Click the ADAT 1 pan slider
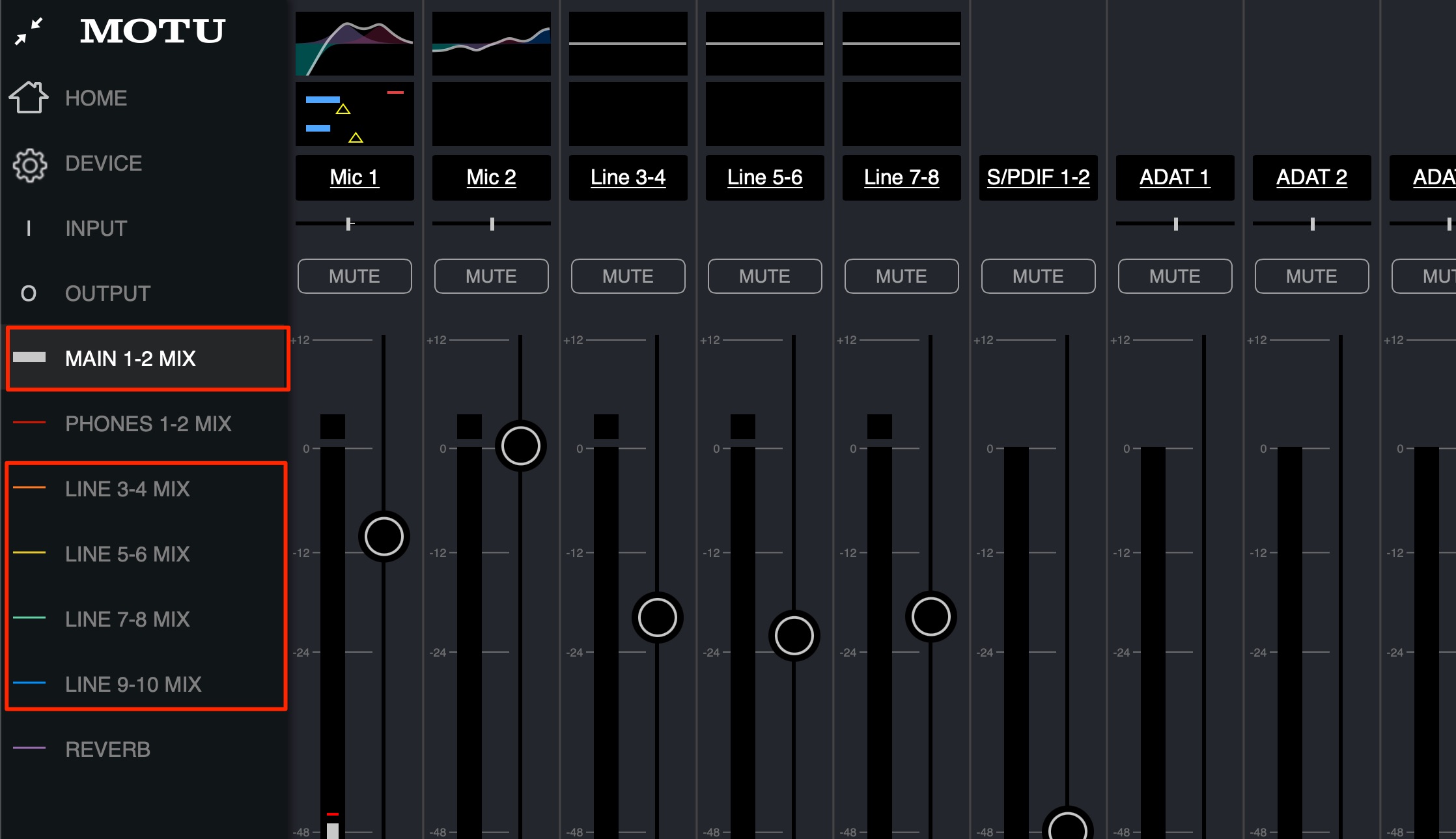The height and width of the screenshot is (839, 1456). 1175,223
